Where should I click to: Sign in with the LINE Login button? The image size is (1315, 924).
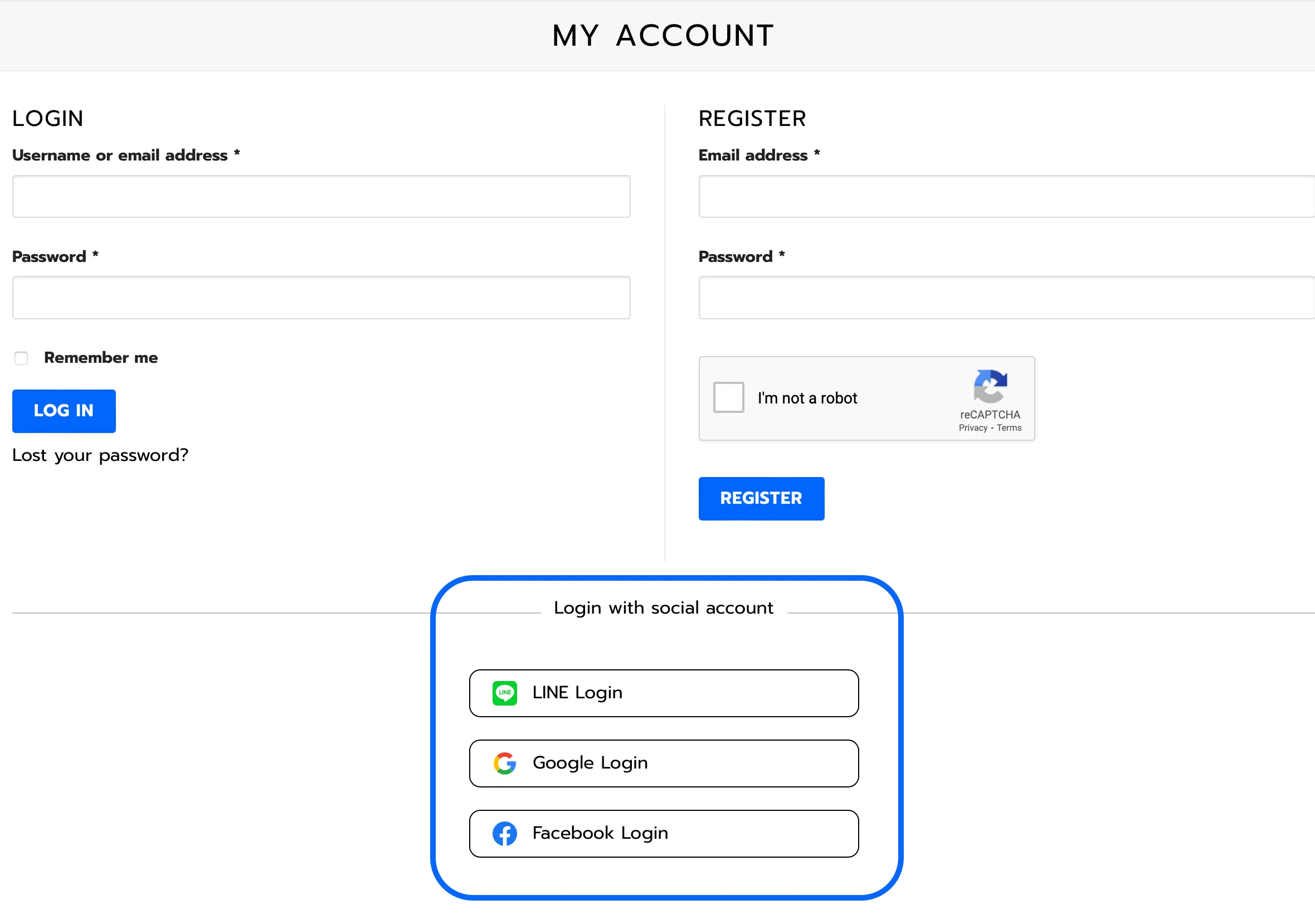[663, 693]
